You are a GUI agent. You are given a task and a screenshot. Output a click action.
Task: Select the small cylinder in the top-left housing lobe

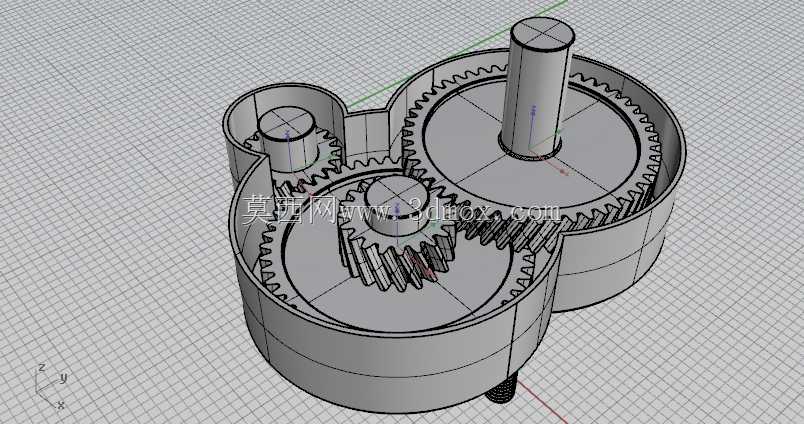286,138
